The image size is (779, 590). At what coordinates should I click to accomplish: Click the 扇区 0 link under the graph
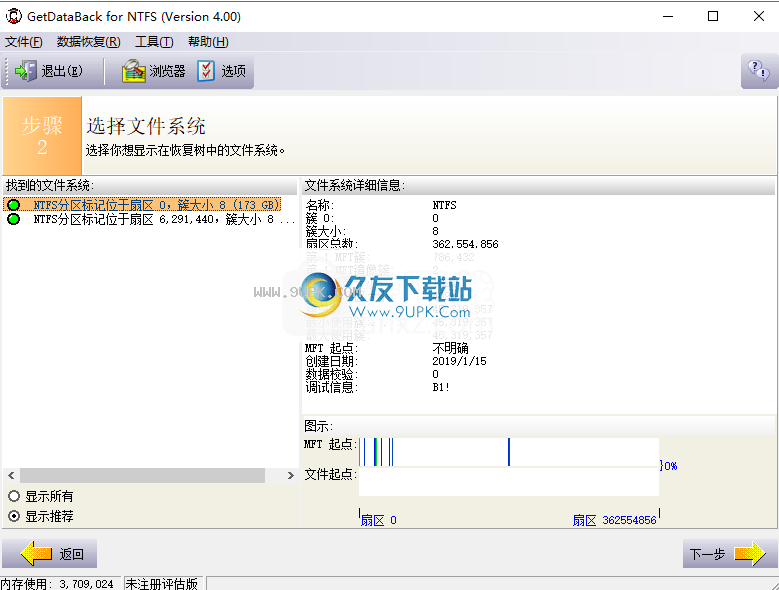378,520
